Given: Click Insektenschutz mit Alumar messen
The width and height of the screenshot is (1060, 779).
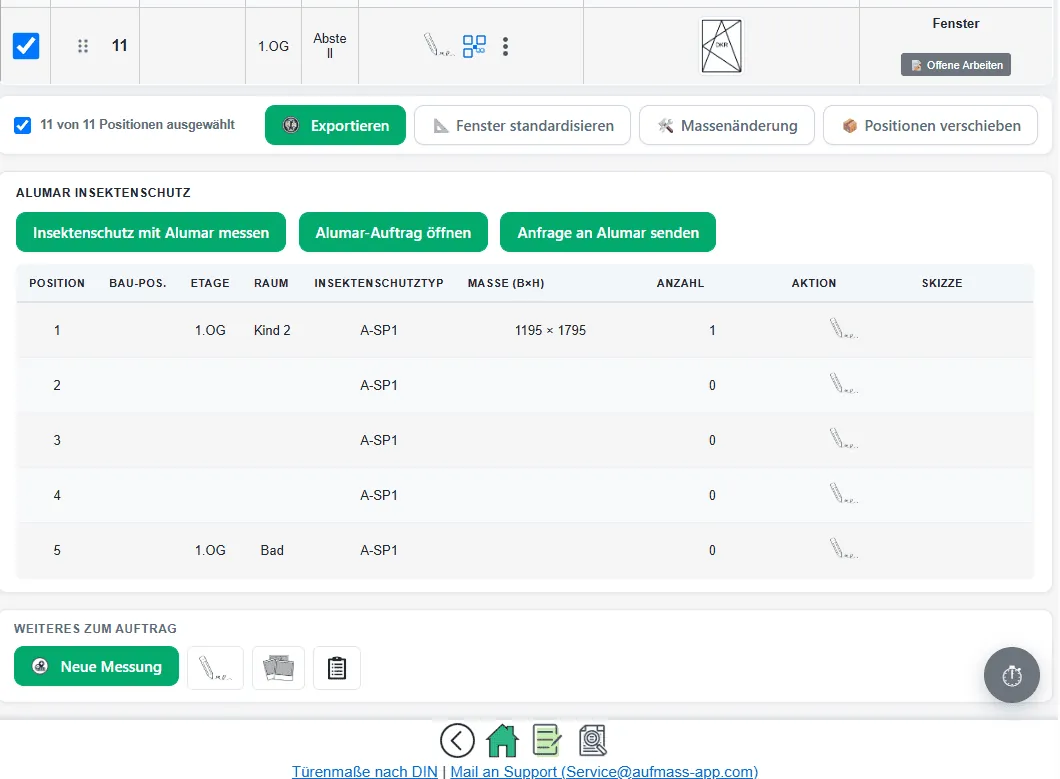Looking at the screenshot, I should (151, 232).
